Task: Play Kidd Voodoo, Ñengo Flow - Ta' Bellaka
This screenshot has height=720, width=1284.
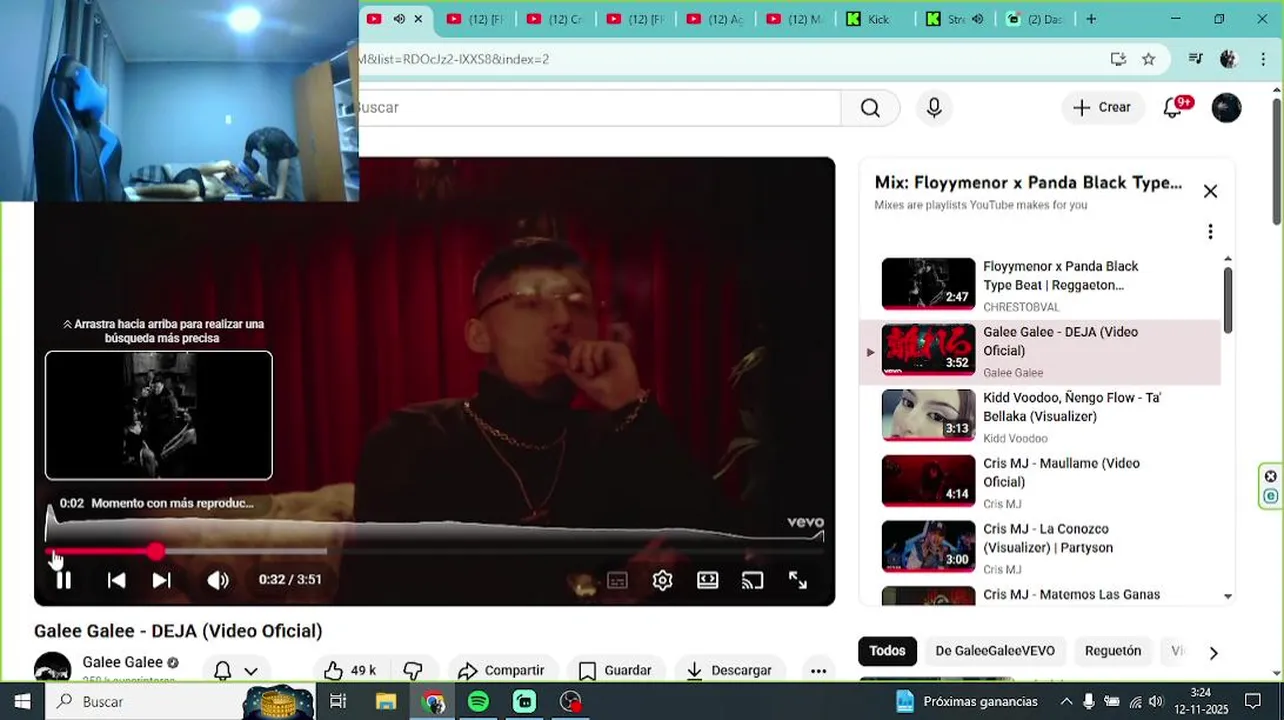Action: [1040, 417]
